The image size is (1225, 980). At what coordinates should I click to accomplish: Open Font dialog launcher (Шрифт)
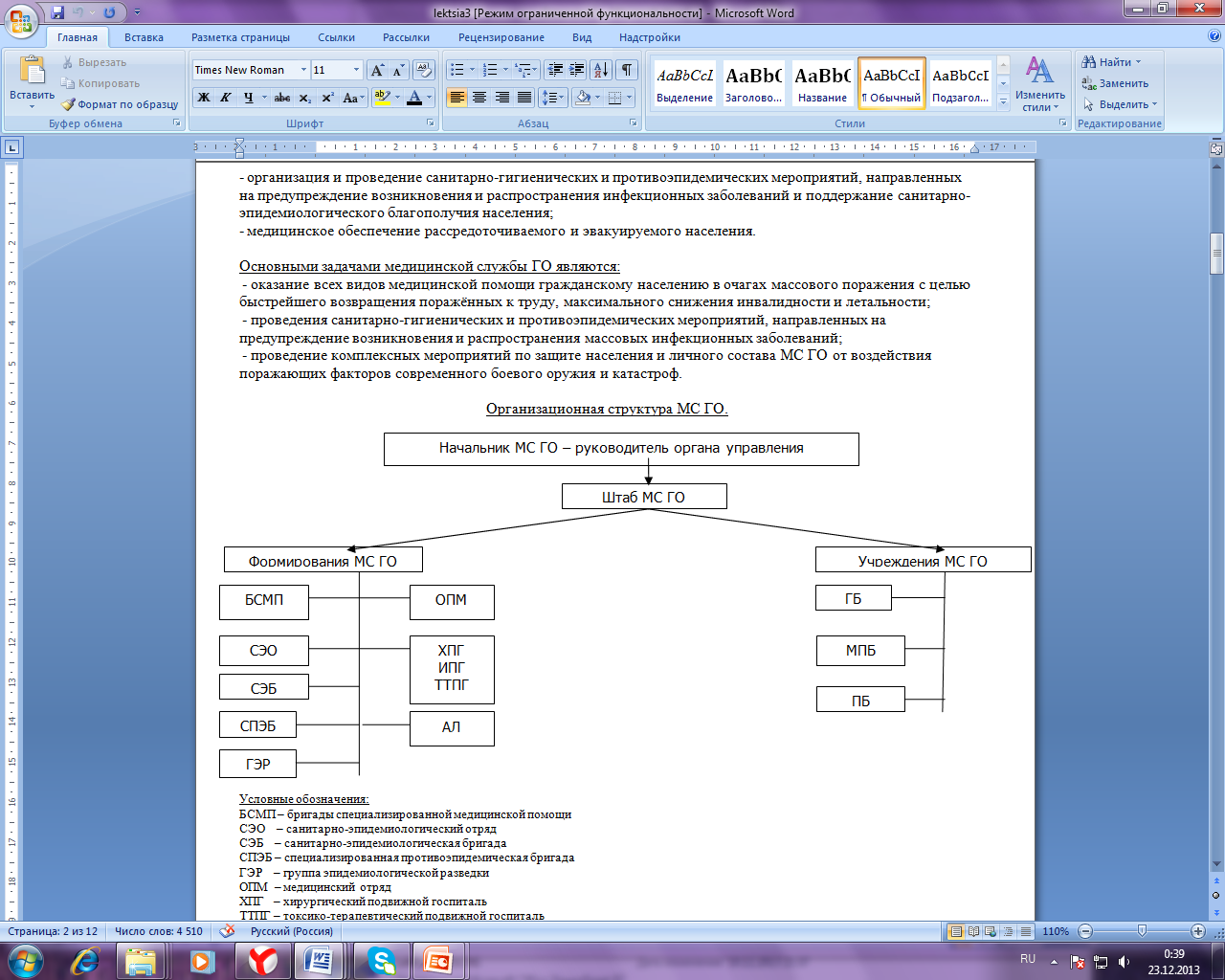pyautogui.click(x=431, y=123)
